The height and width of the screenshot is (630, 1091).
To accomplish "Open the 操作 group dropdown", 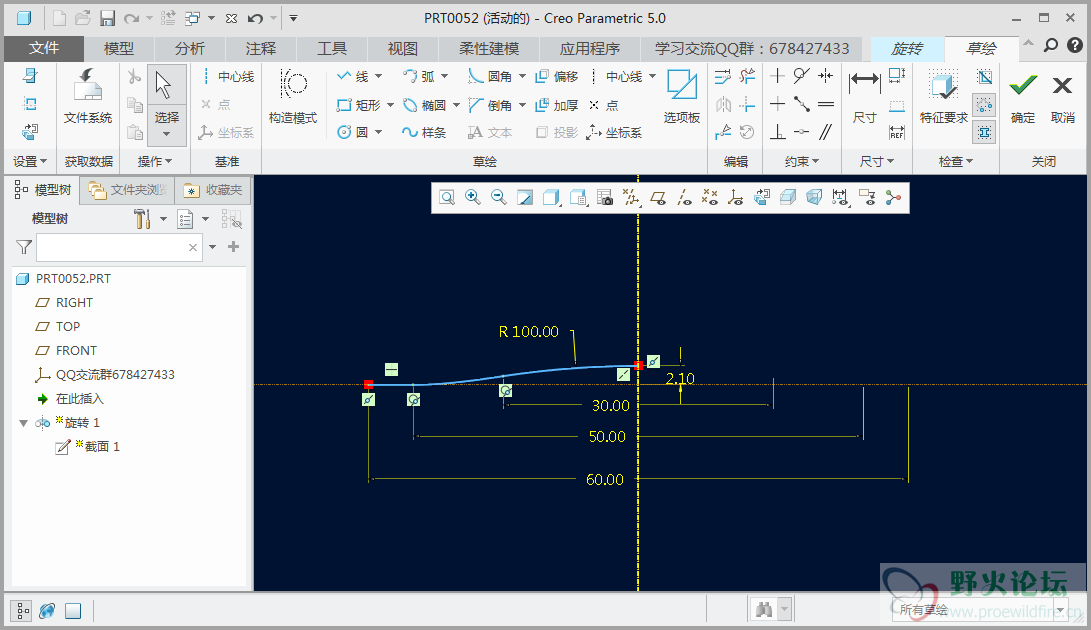I will [x=154, y=162].
